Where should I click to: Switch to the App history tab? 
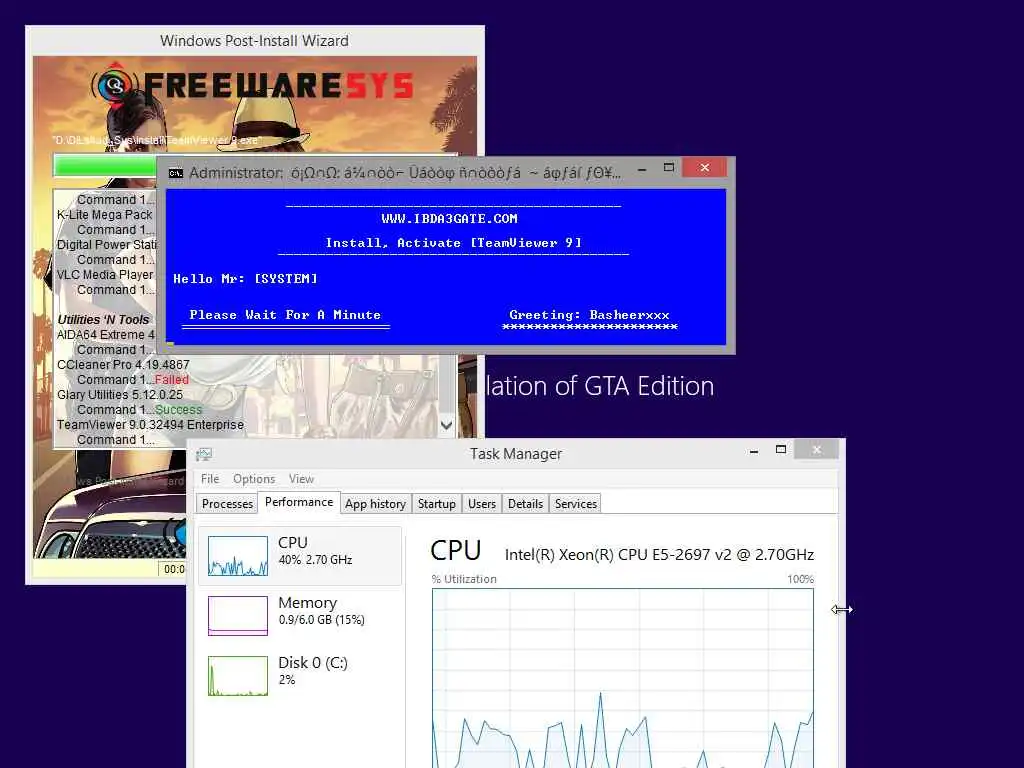pos(375,504)
